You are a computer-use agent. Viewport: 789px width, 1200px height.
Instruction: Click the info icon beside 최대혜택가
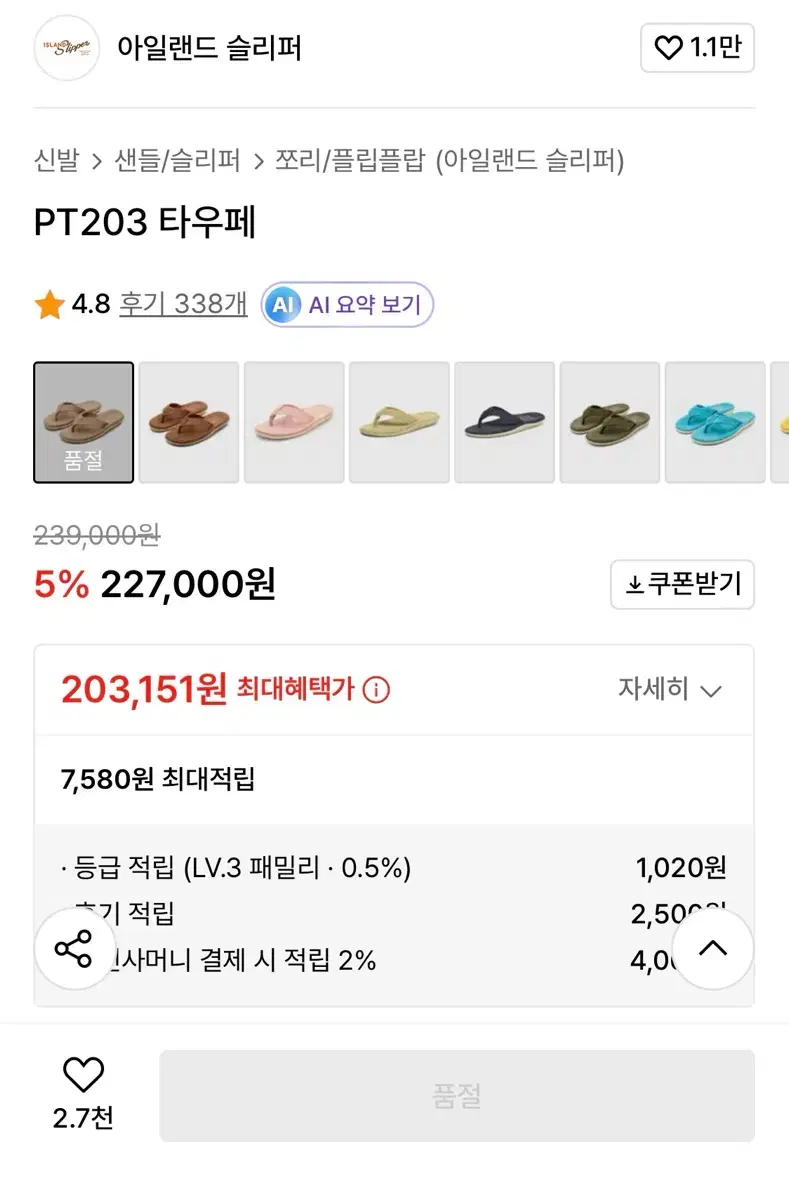[x=376, y=690]
